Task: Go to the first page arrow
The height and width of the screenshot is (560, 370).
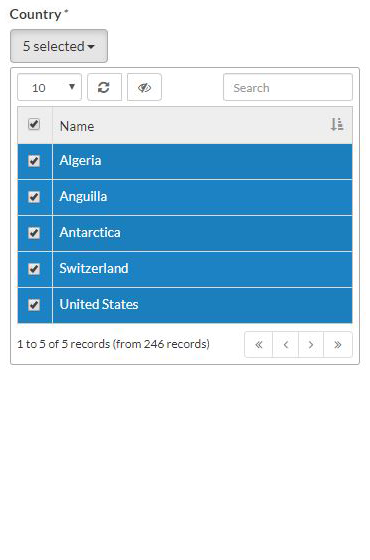Action: 259,344
